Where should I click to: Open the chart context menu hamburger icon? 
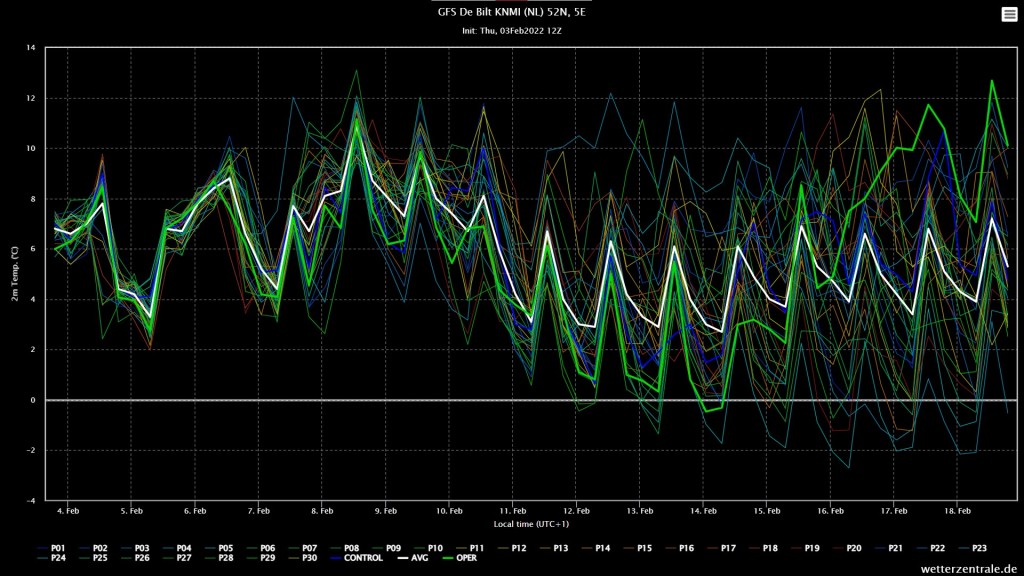[x=1009, y=14]
